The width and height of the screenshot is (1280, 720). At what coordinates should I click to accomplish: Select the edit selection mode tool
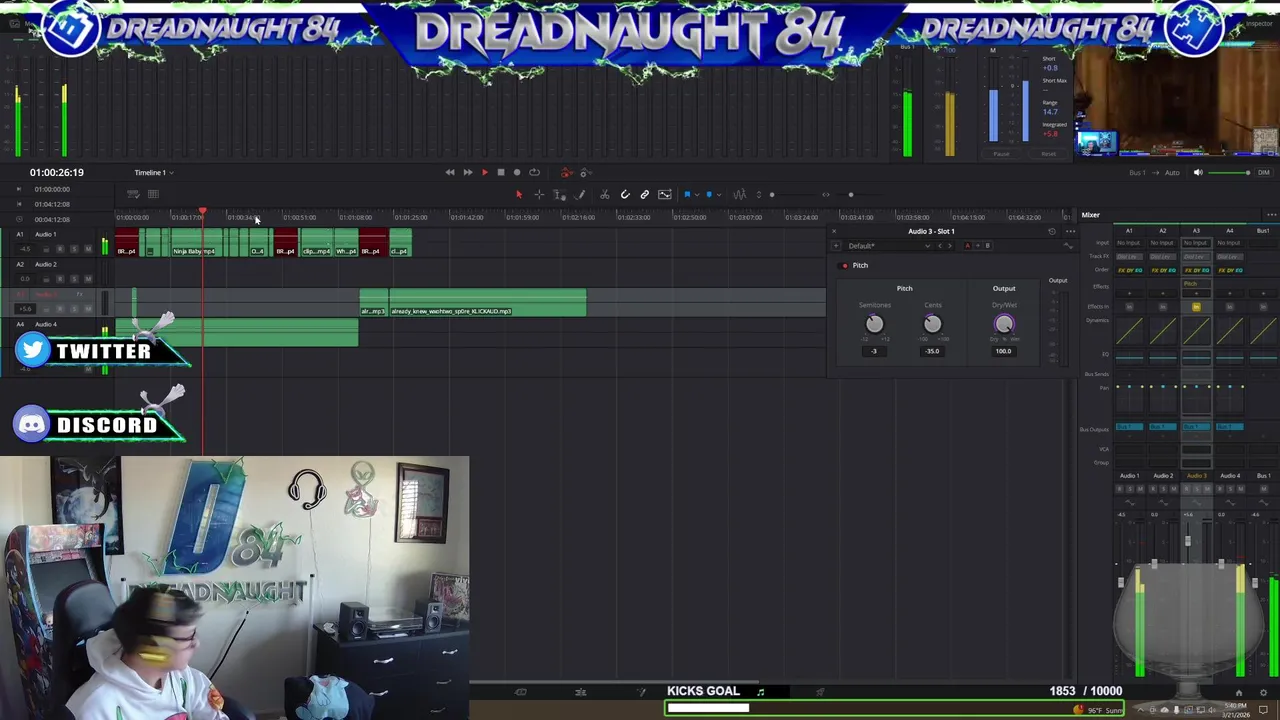click(559, 194)
